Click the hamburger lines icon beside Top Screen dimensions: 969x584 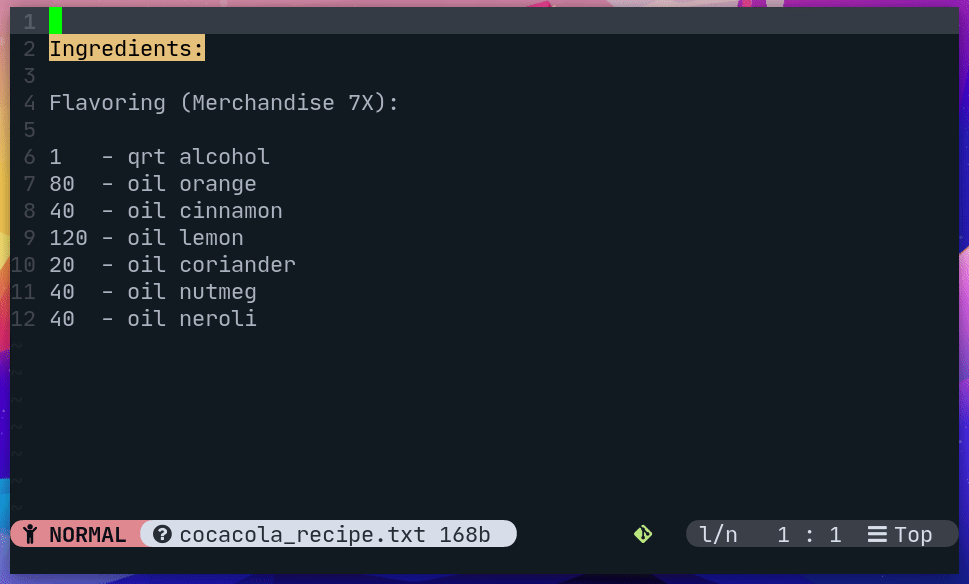pyautogui.click(x=877, y=534)
